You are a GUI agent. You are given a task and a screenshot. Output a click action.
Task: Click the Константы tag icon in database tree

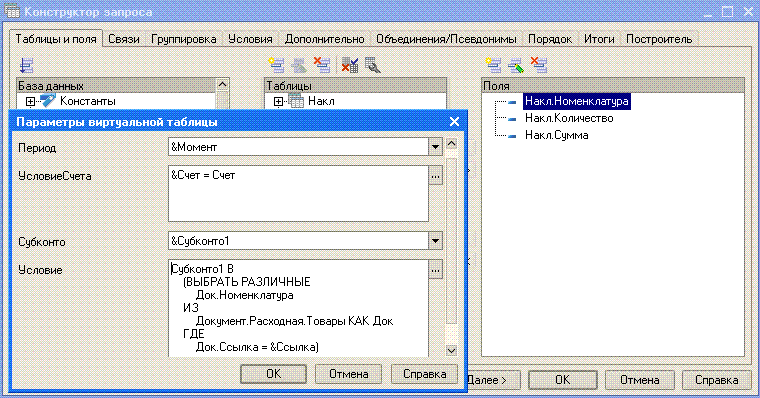point(48,101)
